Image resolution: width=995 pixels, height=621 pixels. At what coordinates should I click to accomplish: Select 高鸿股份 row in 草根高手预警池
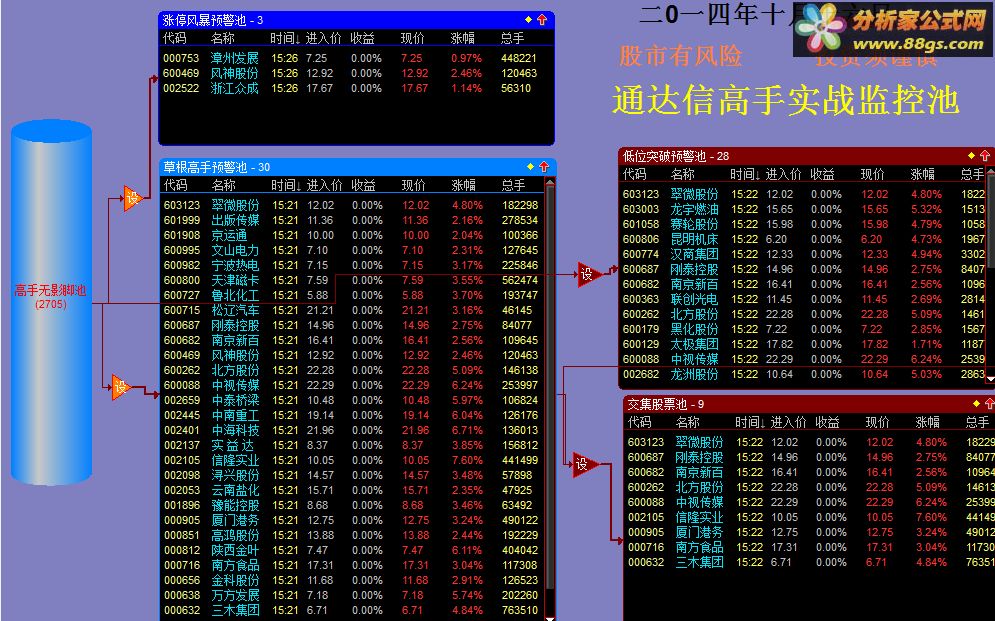coord(351,535)
